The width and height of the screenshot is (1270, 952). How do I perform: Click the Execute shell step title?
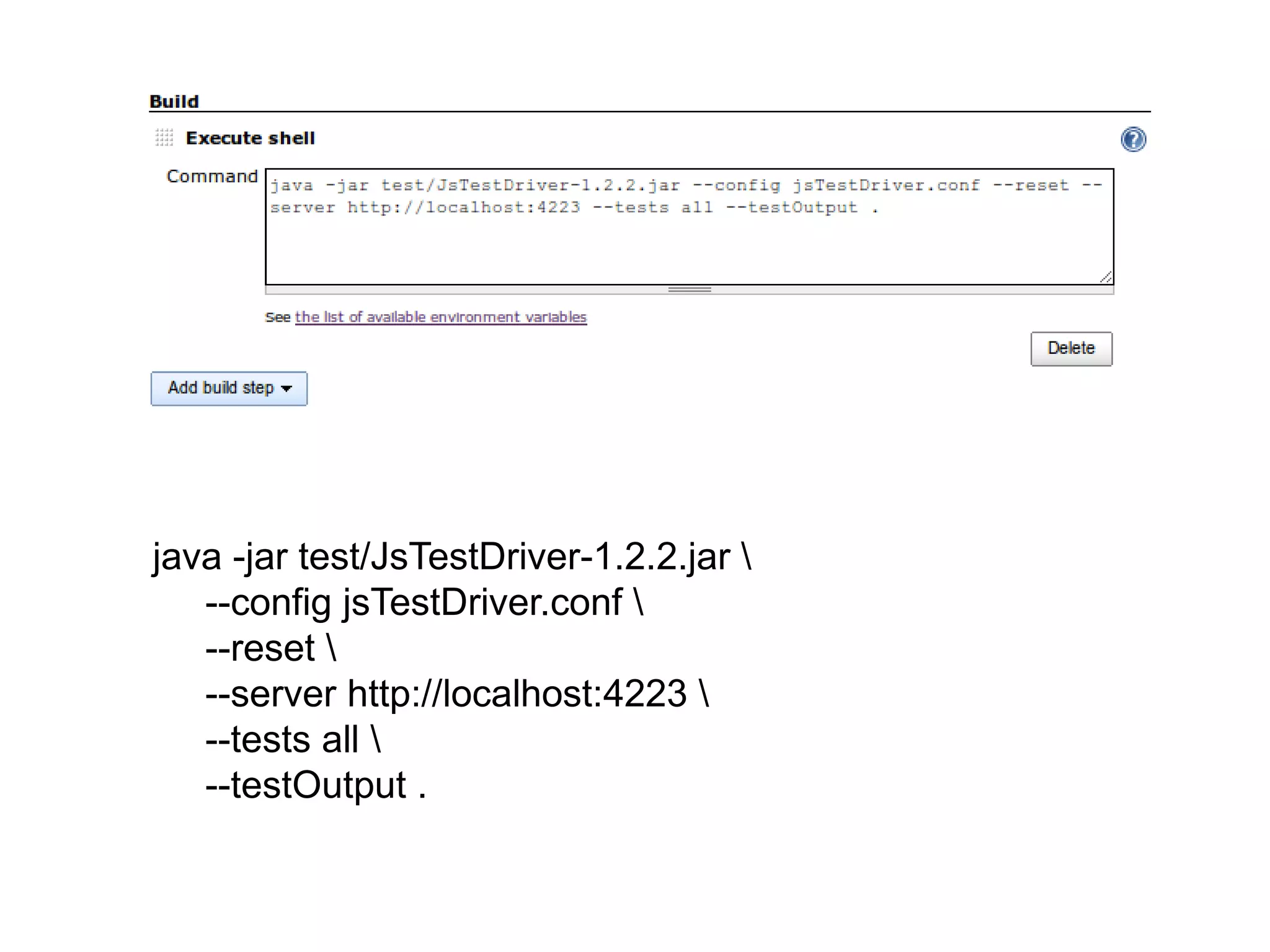point(250,138)
